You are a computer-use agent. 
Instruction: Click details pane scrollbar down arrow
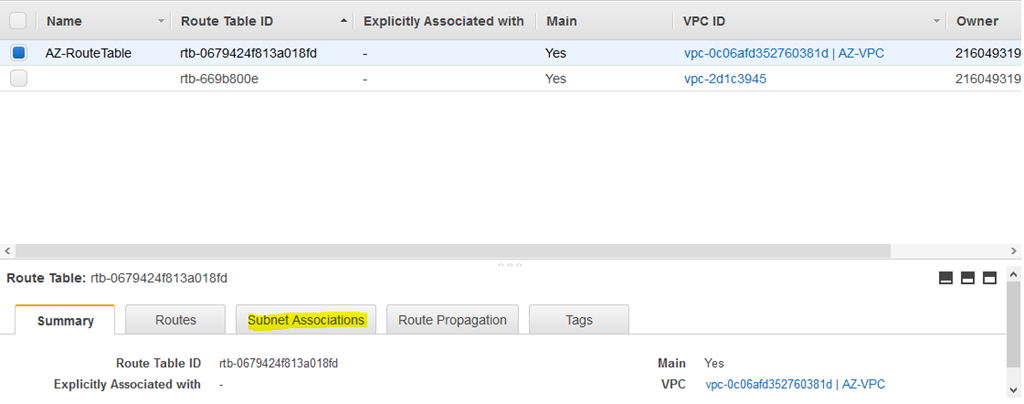click(1014, 390)
